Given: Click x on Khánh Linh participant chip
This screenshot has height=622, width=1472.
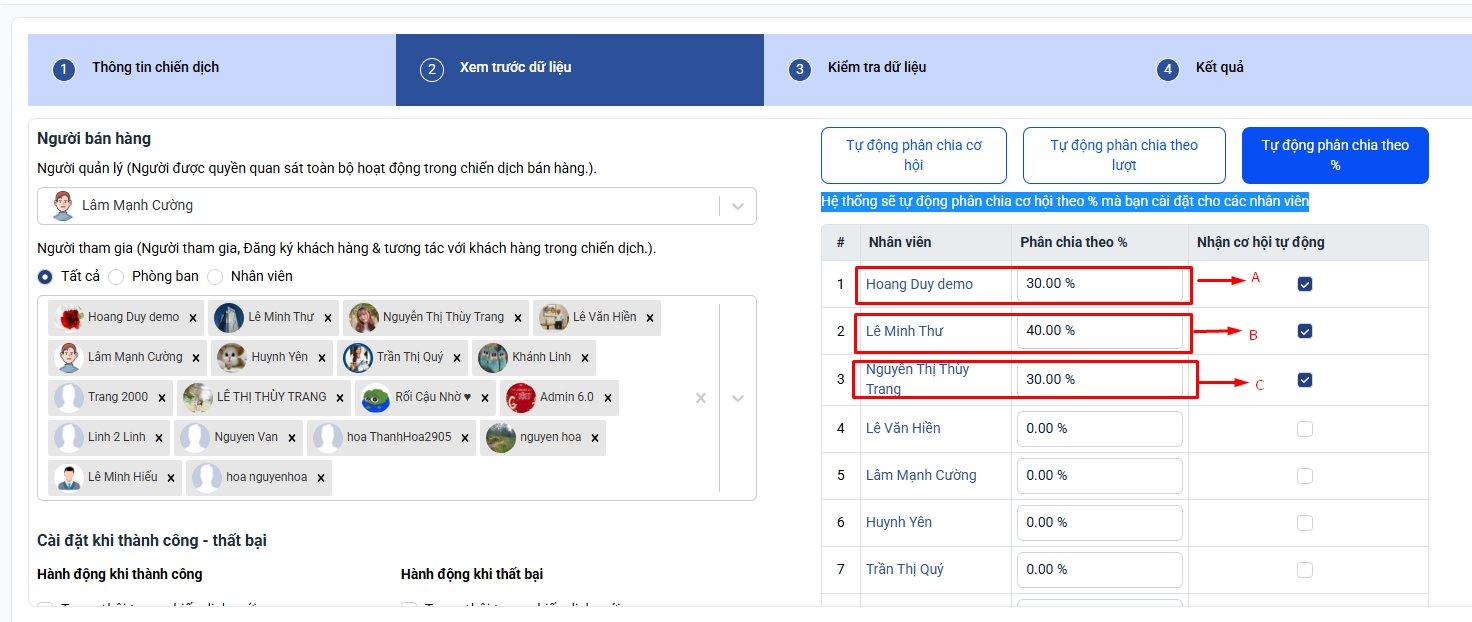Looking at the screenshot, I should click(x=585, y=358).
